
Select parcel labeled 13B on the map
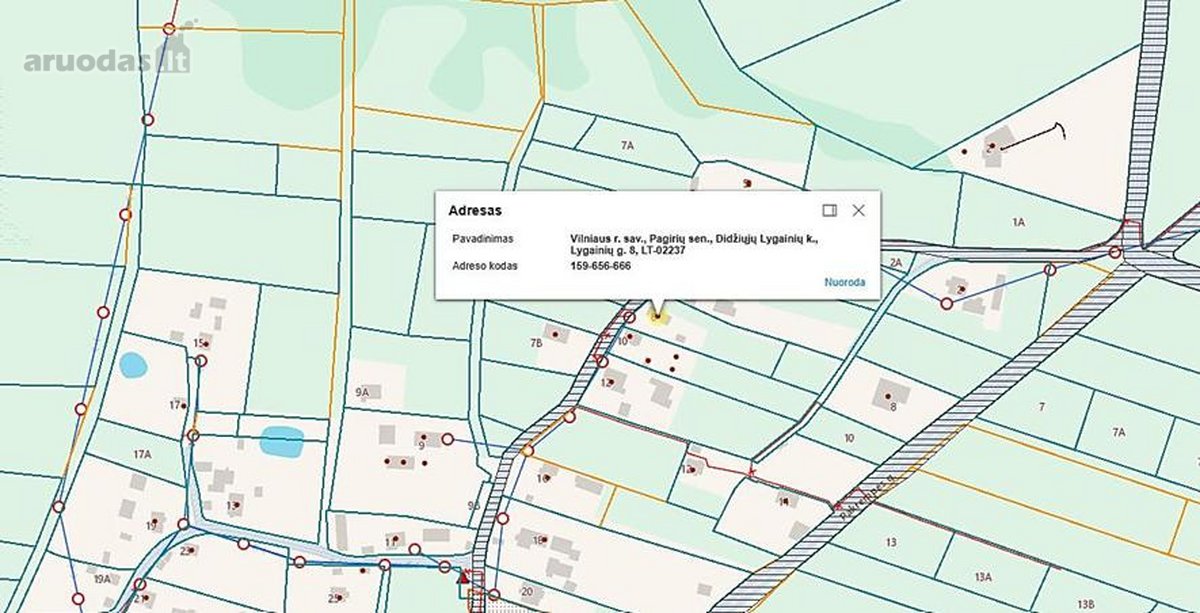(x=1085, y=604)
